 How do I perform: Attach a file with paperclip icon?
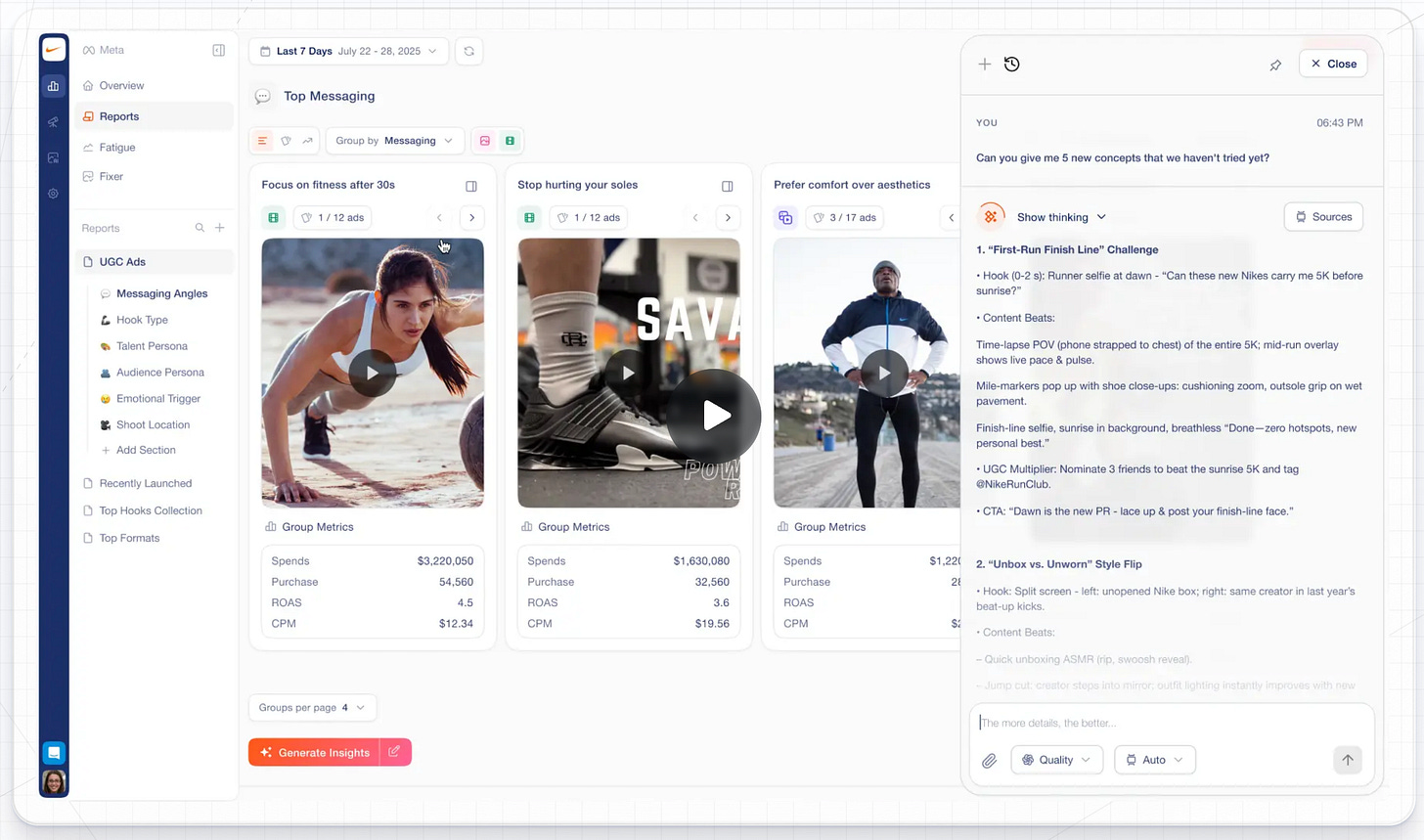click(989, 760)
